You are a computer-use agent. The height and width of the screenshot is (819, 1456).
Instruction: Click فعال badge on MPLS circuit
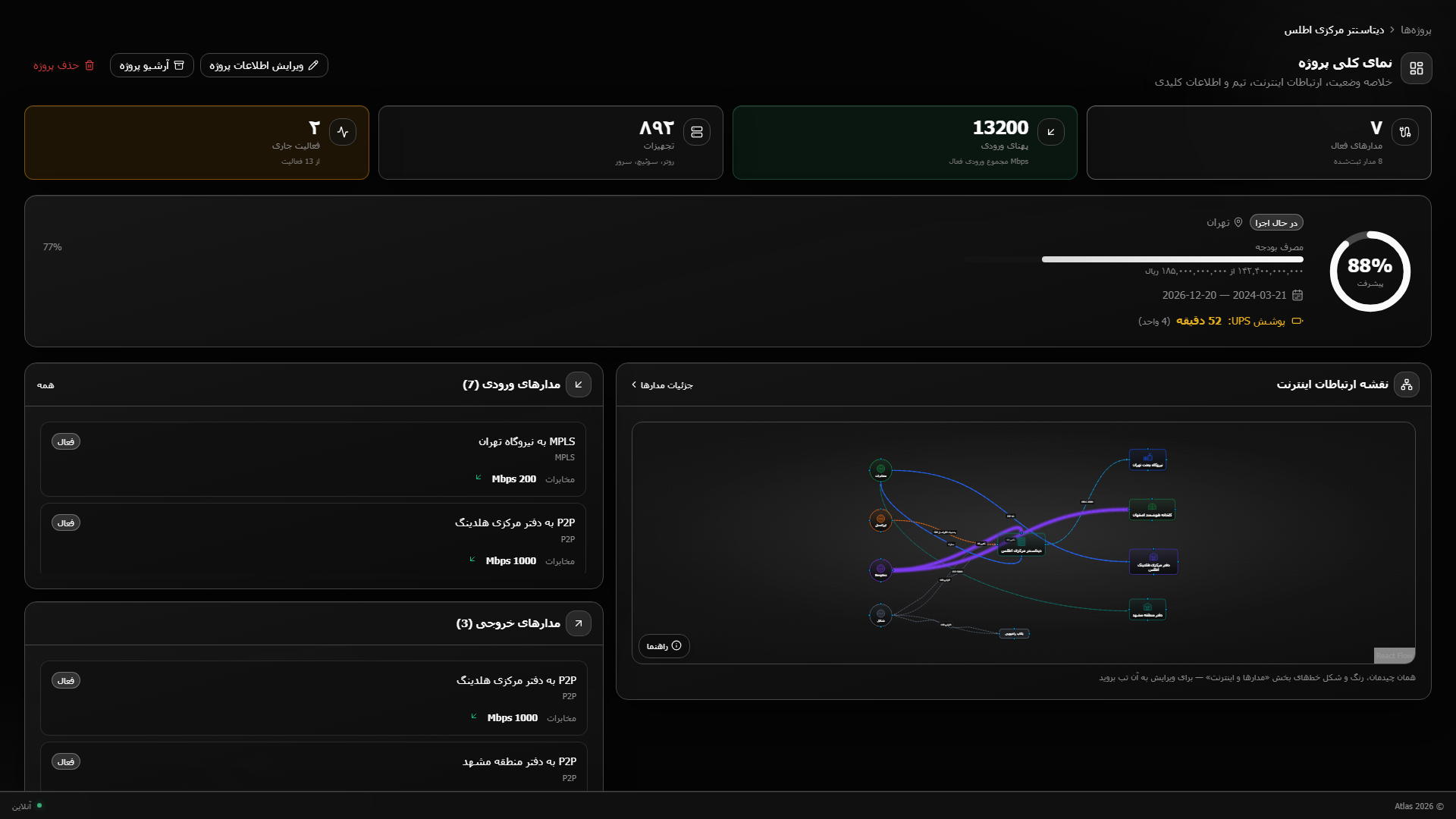point(66,441)
